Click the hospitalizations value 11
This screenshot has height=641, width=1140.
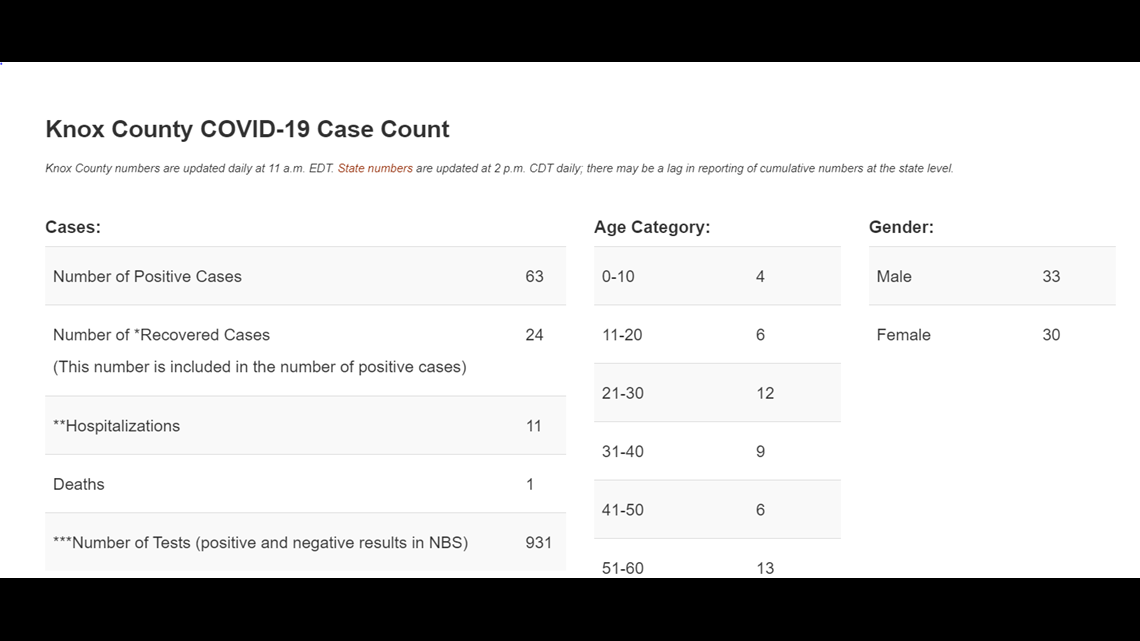(534, 427)
